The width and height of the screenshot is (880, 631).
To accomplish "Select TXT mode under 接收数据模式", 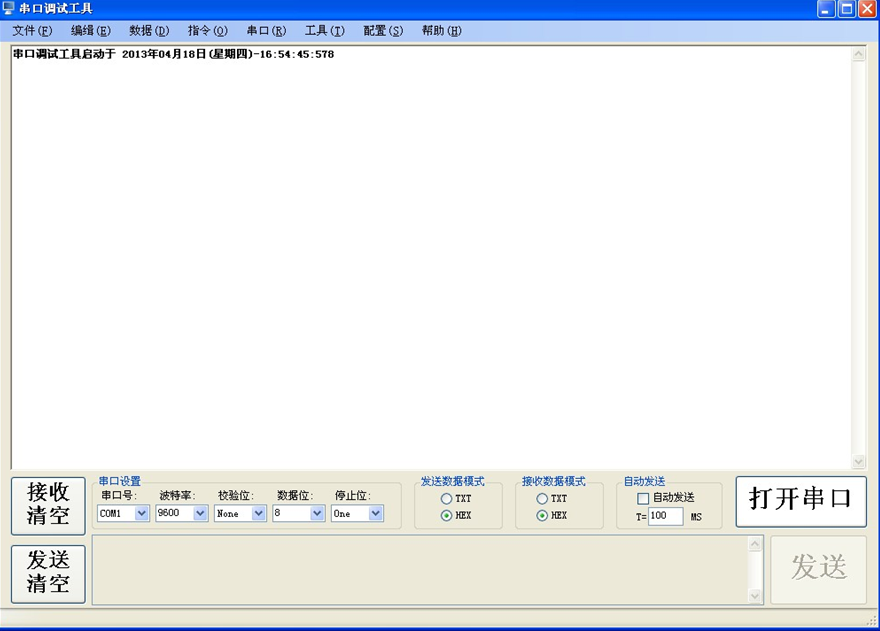I will [541, 498].
